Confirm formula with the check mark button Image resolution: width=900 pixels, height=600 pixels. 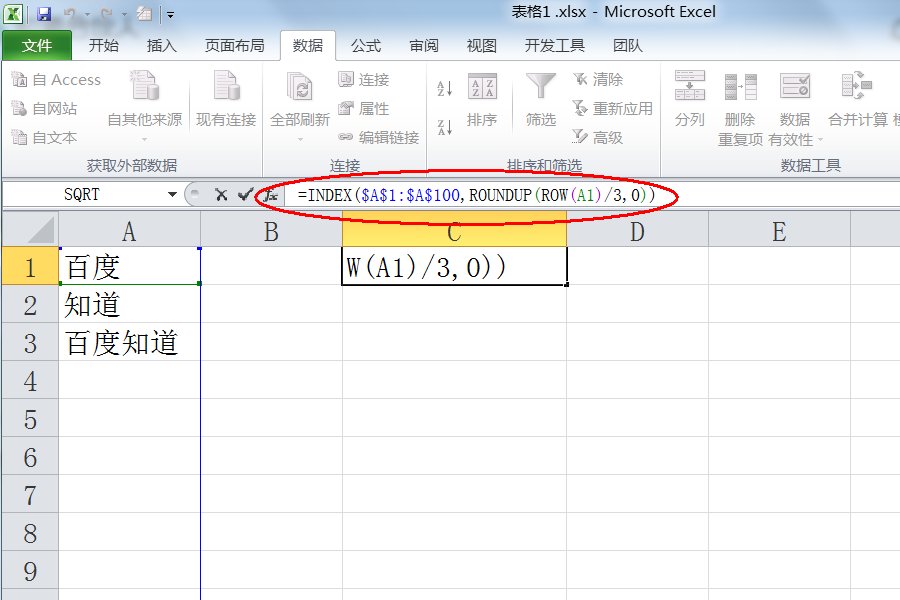click(242, 193)
